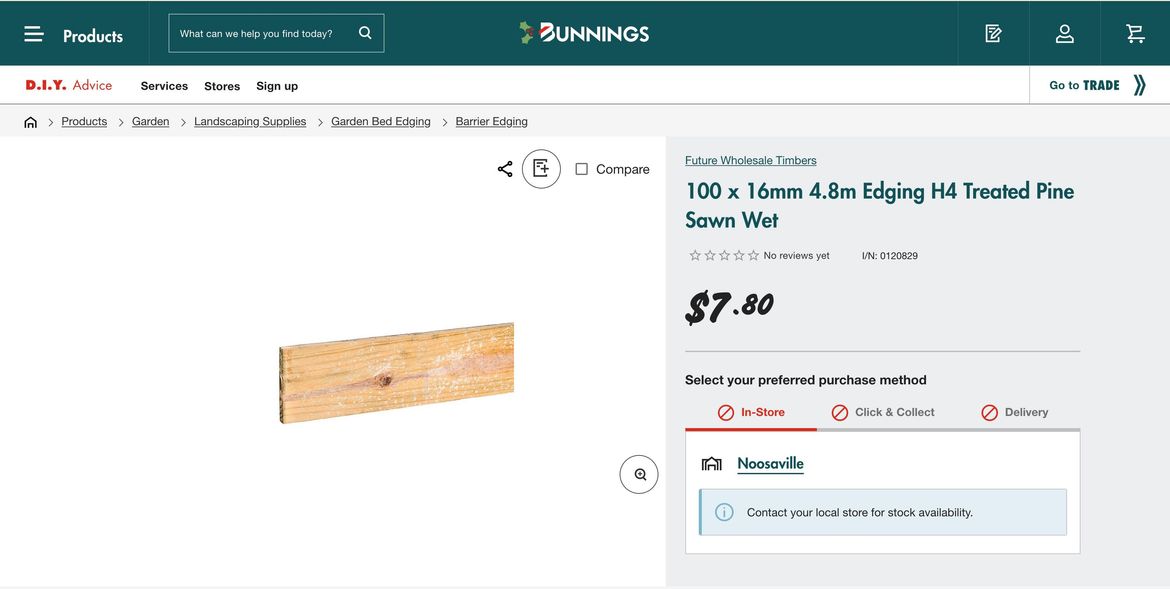Open the shopping cart icon
The height and width of the screenshot is (589, 1170).
[x=1135, y=33]
